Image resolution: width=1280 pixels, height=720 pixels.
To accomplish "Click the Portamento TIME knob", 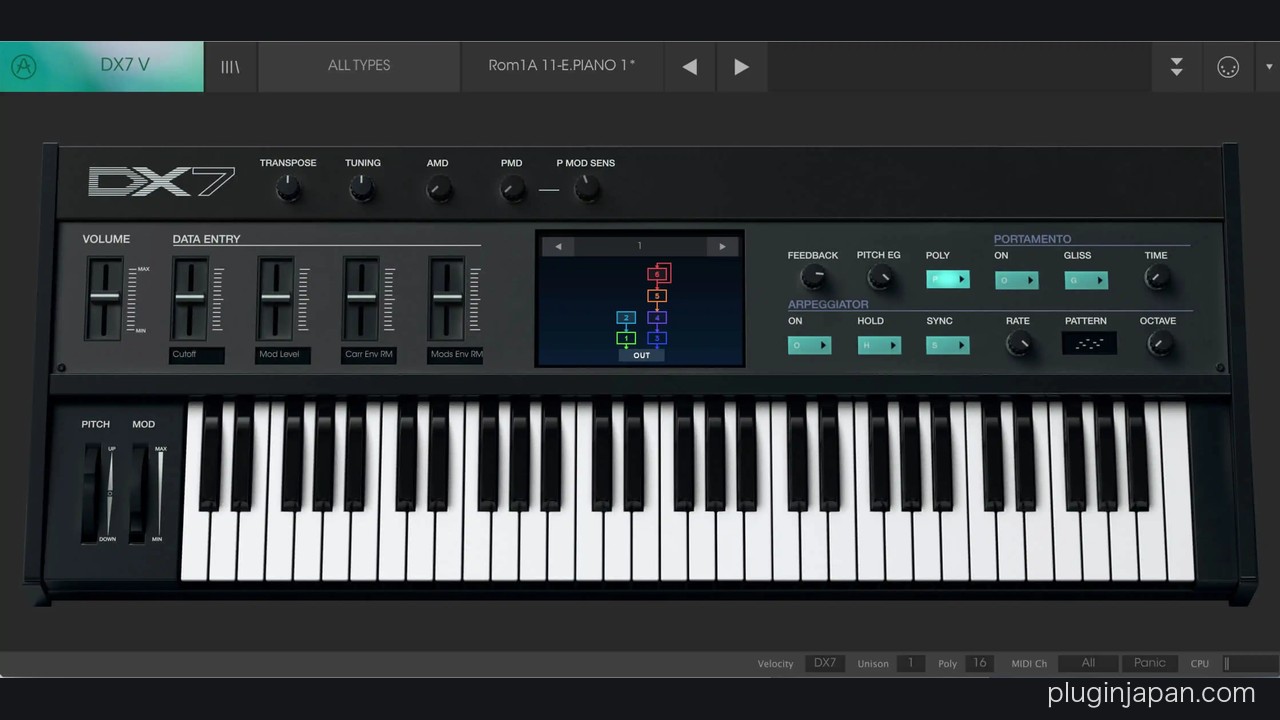I will click(x=1157, y=279).
